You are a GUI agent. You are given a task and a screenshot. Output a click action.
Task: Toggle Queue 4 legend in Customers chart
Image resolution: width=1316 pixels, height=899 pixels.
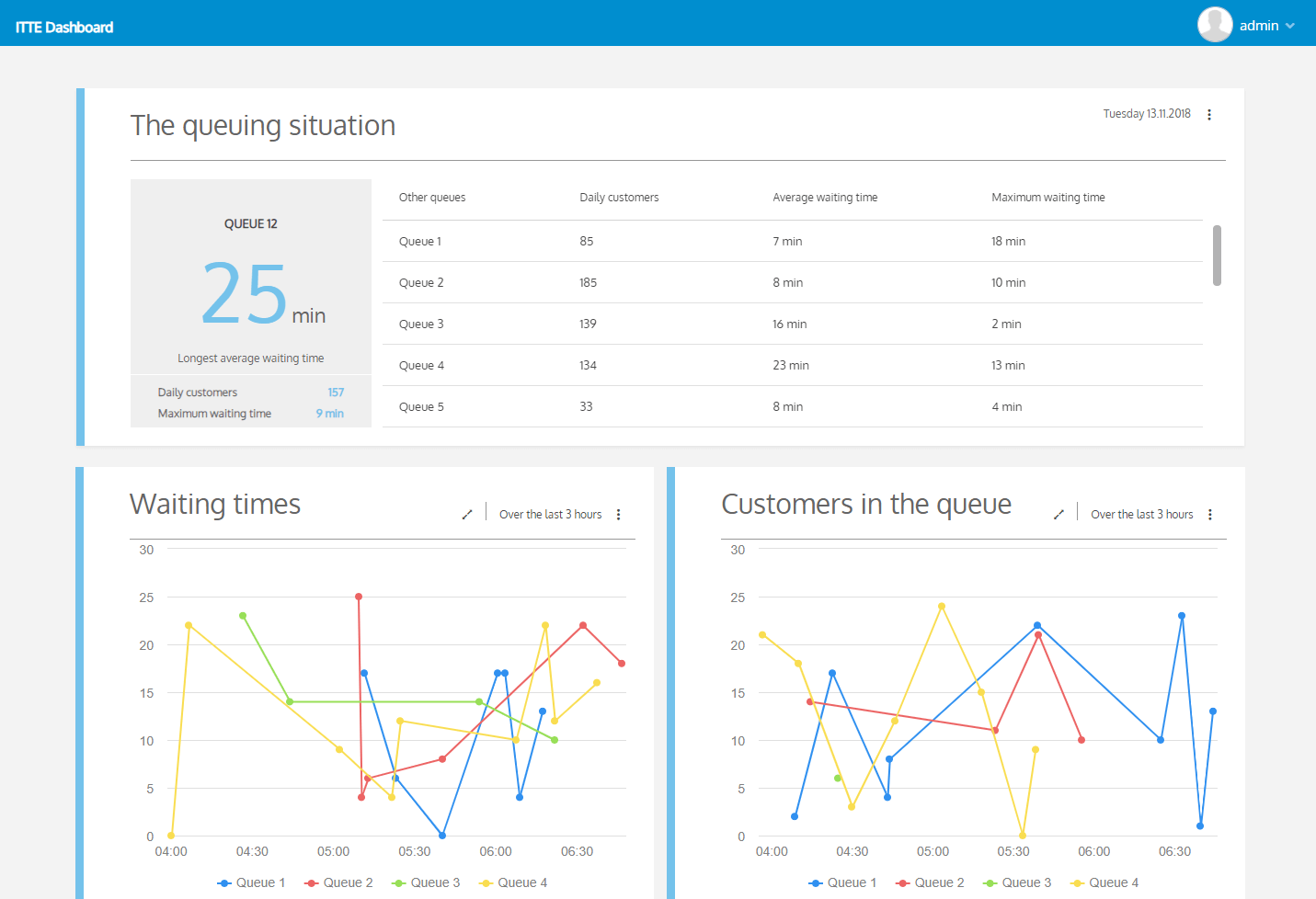point(1104,882)
